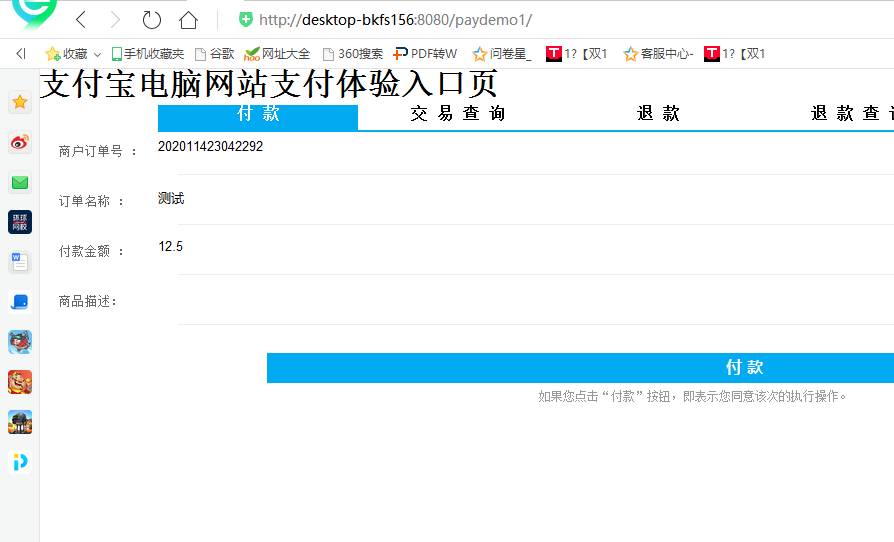Image resolution: width=894 pixels, height=542 pixels.
Task: Open the 360搜索 bookmark
Action: [352, 54]
